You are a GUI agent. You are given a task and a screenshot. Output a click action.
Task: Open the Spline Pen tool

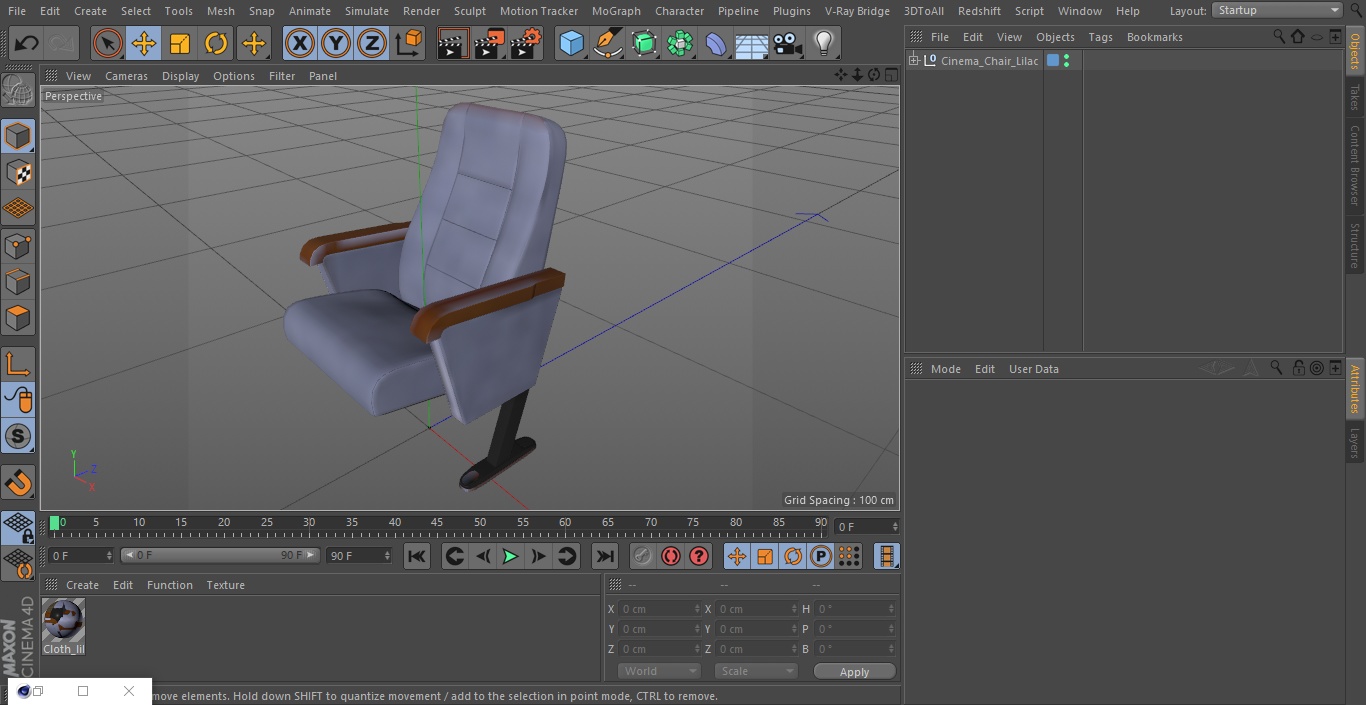tap(607, 43)
